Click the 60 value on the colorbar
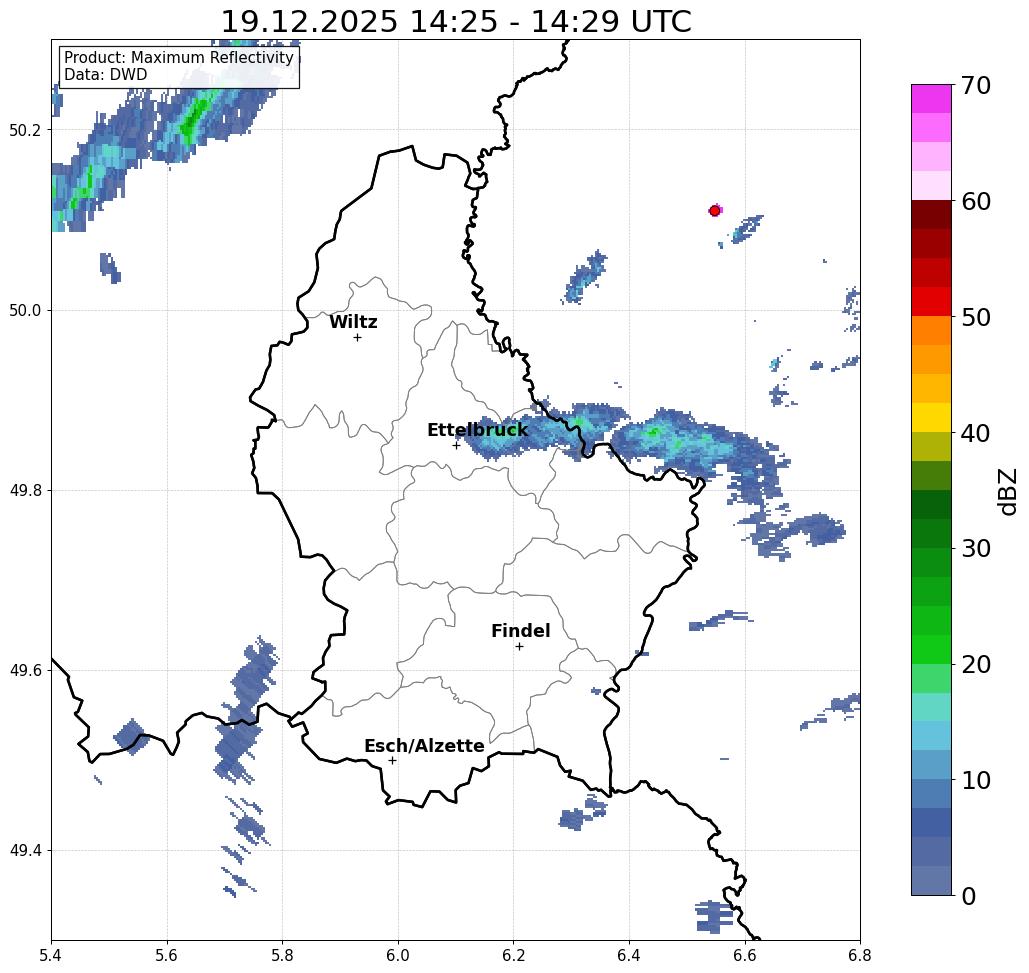This screenshot has height=973, width=1029. [976, 201]
